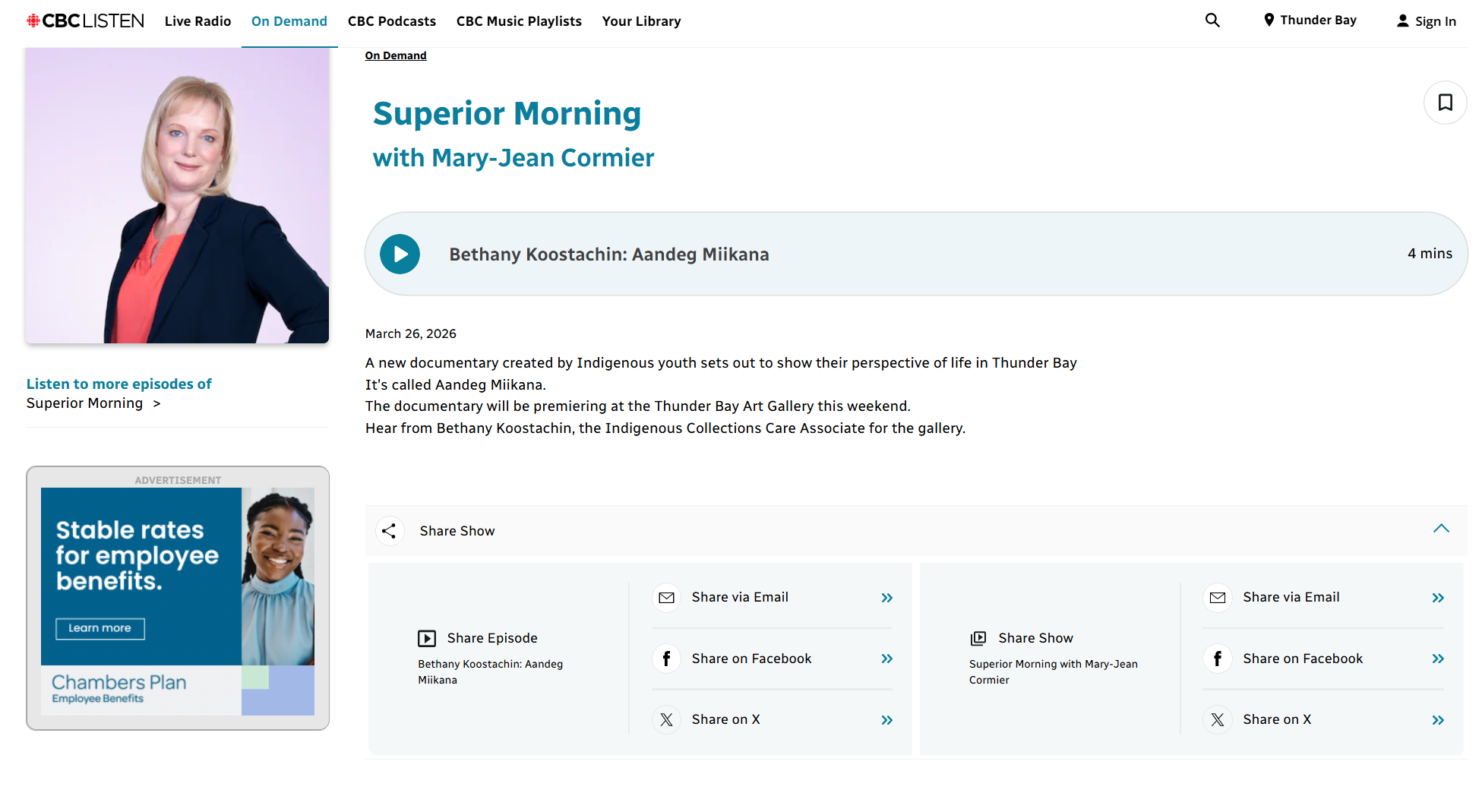The width and height of the screenshot is (1482, 812).
Task: Play the Bethany Koostachin episode
Action: coord(400,254)
